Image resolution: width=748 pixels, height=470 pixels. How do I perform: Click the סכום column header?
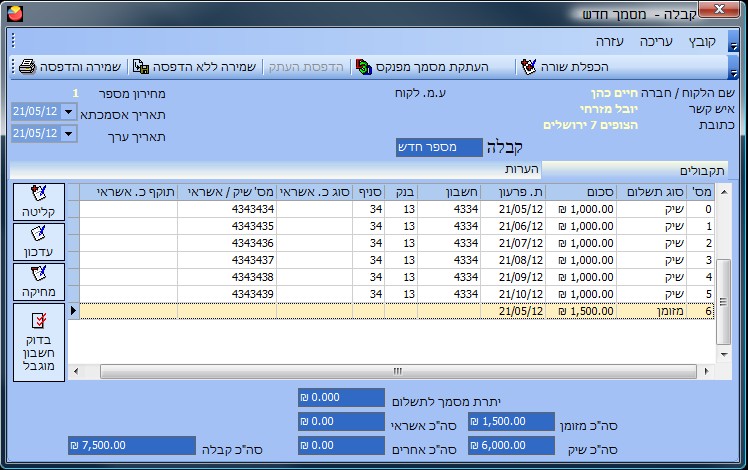click(581, 192)
